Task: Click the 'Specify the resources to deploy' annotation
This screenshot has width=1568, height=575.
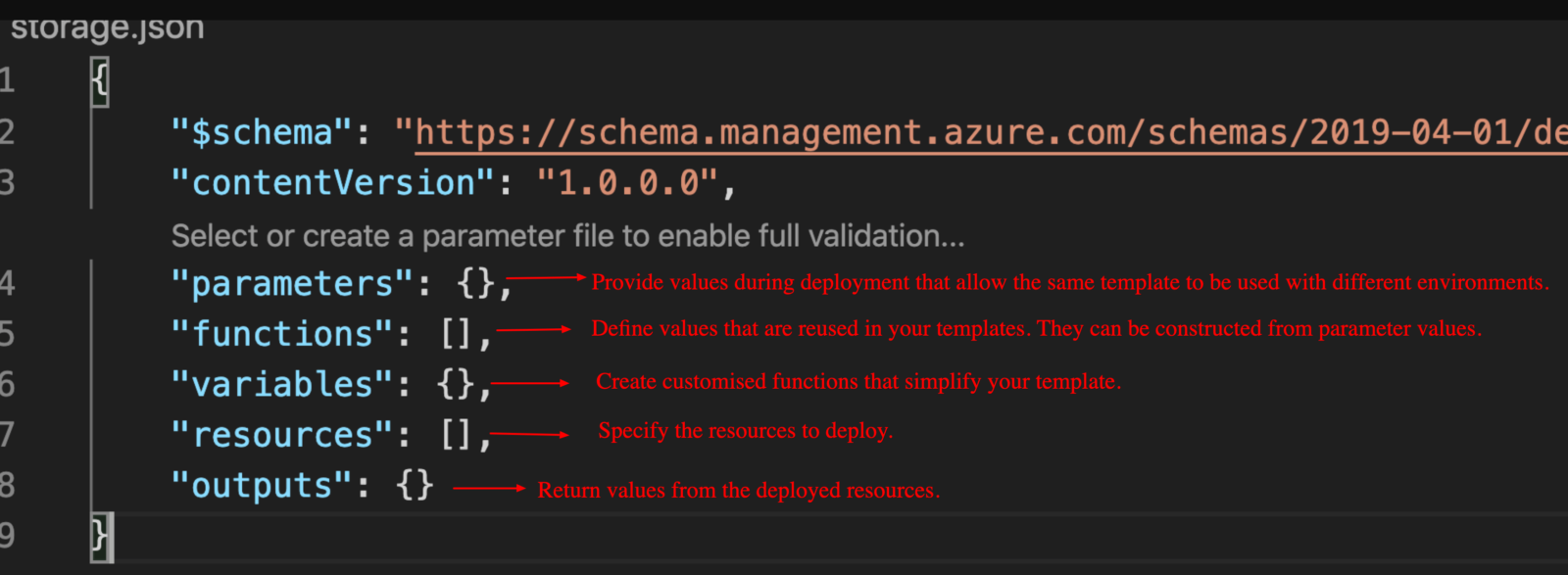Action: (745, 430)
